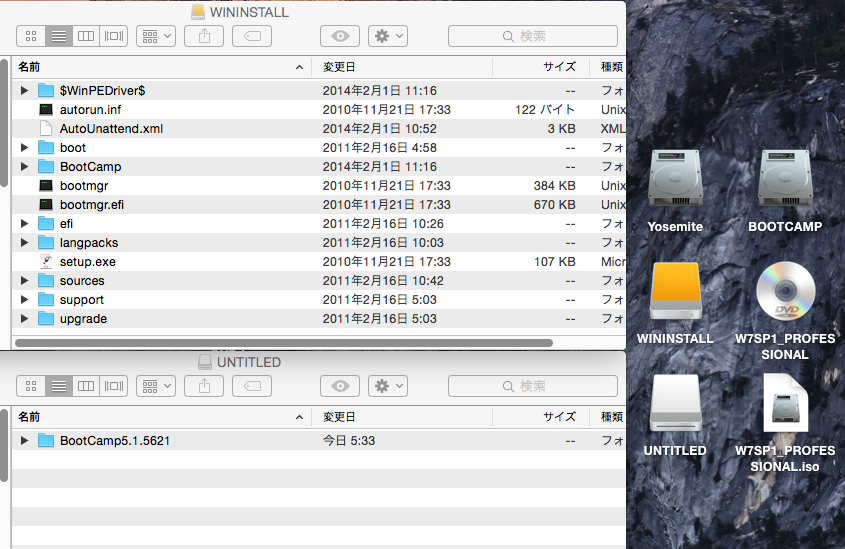The image size is (845, 549).
Task: Sort UNTITLED list by サイズ column
Action: pyautogui.click(x=541, y=416)
